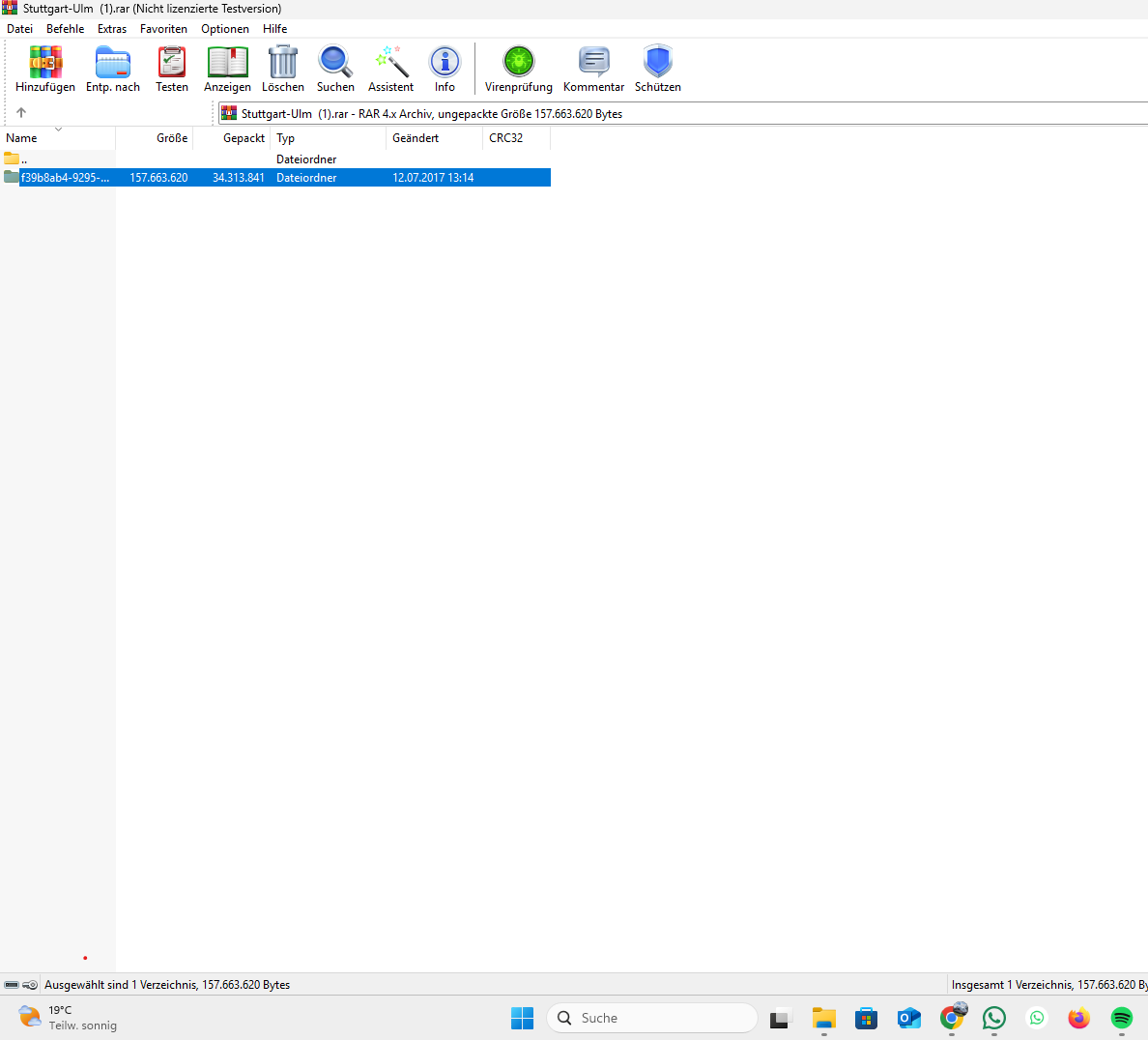
Task: Open Google Chrome from taskbar
Action: coord(952,1018)
